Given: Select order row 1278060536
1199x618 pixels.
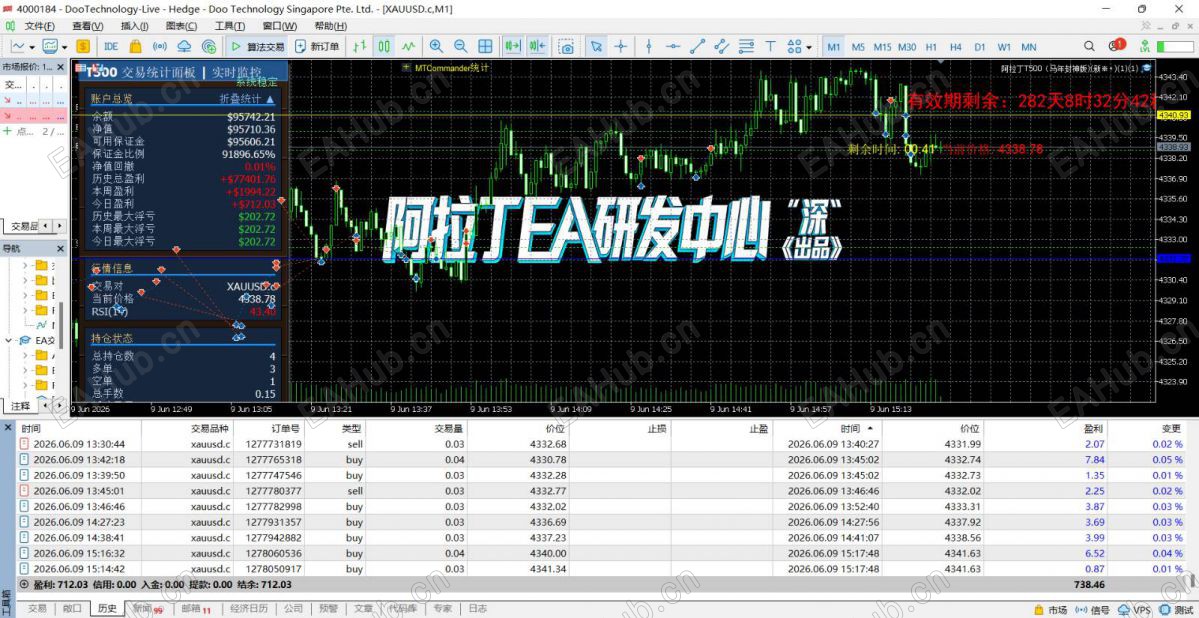Looking at the screenshot, I should pos(600,553).
